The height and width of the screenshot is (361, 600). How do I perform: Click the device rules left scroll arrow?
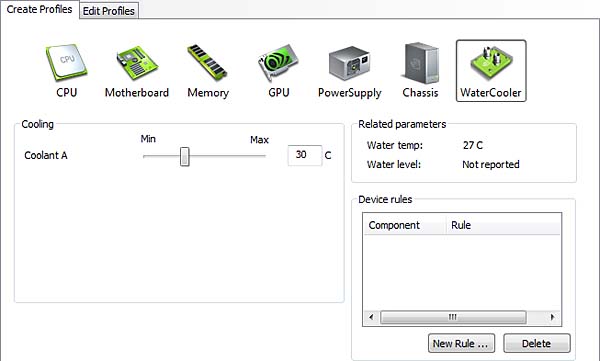[x=371, y=317]
